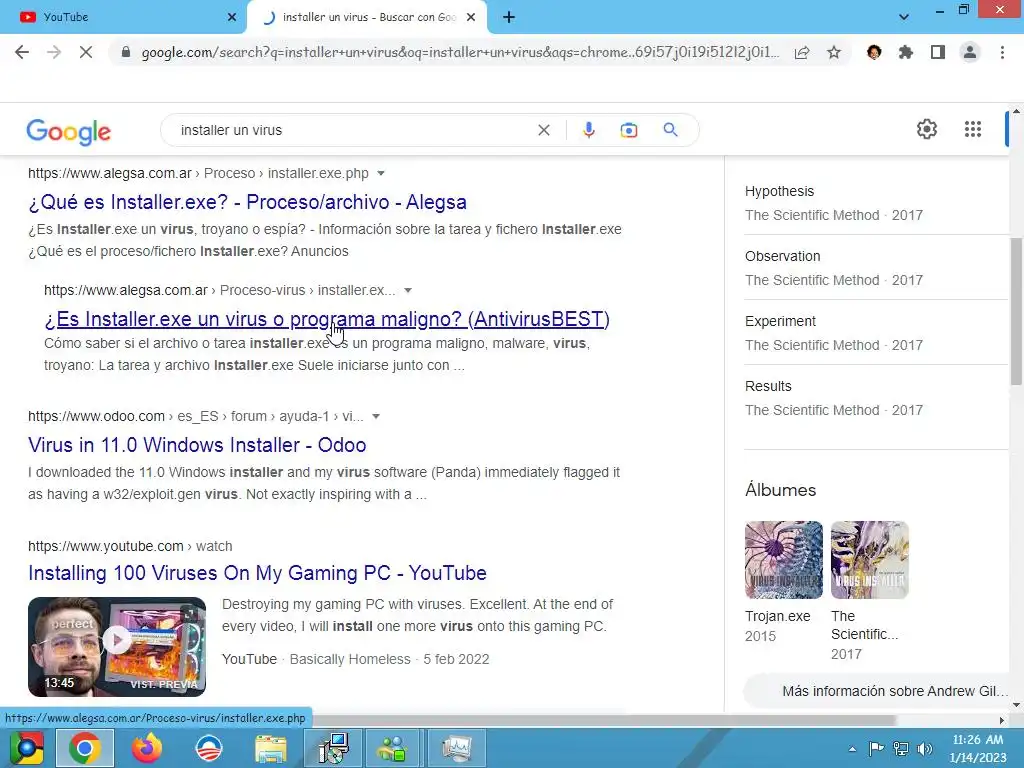Viewport: 1024px width, 768px height.
Task: Click the padlock site info icon
Action: [126, 52]
